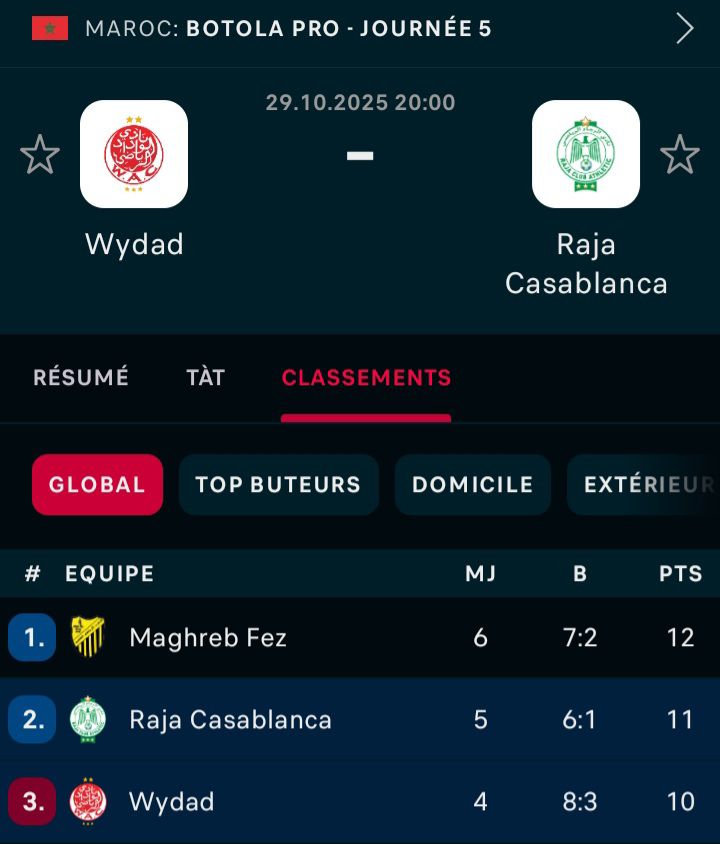Filter standings by DOMICILE
720x844 pixels.
pyautogui.click(x=472, y=485)
